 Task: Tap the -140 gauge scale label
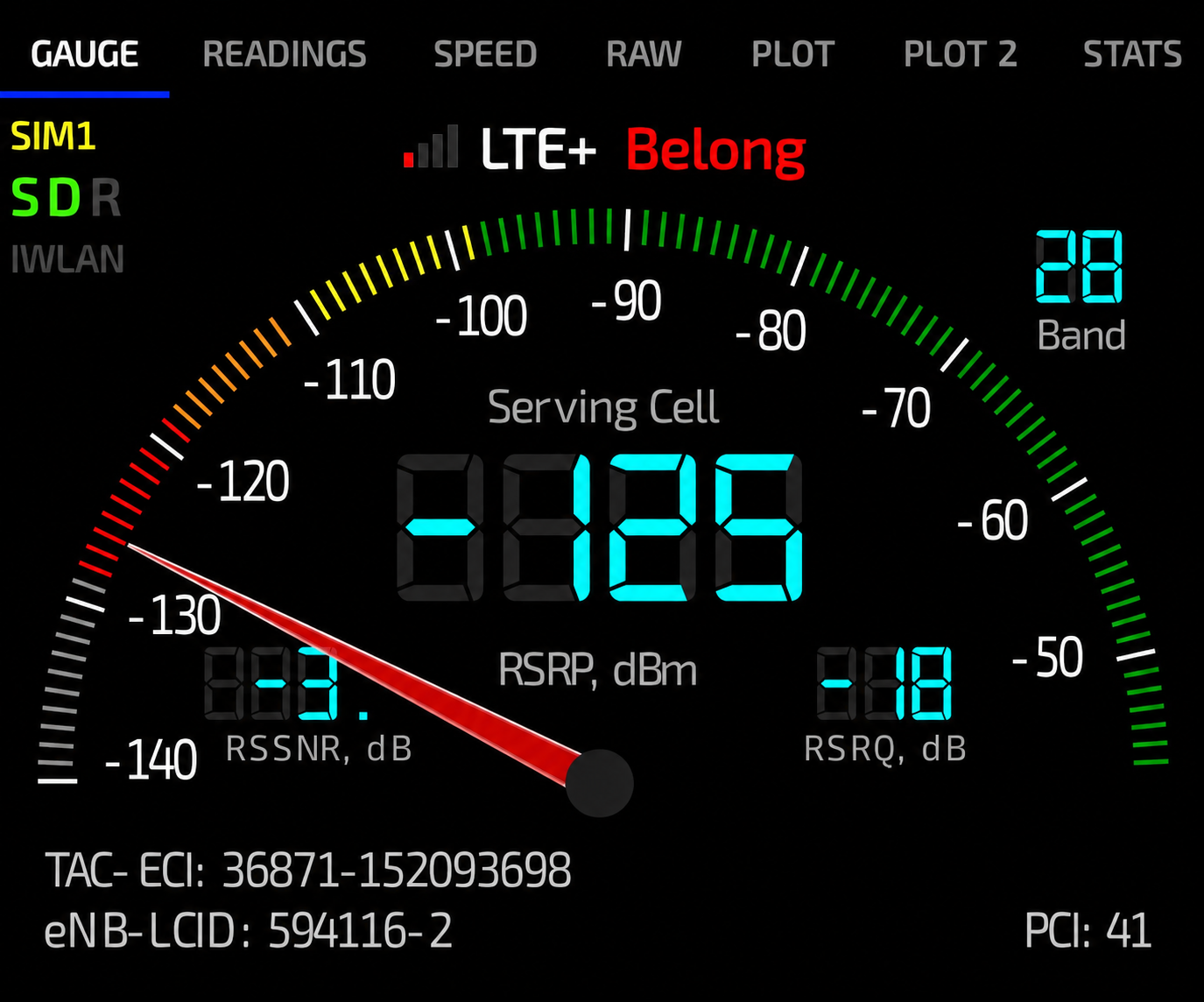click(151, 760)
